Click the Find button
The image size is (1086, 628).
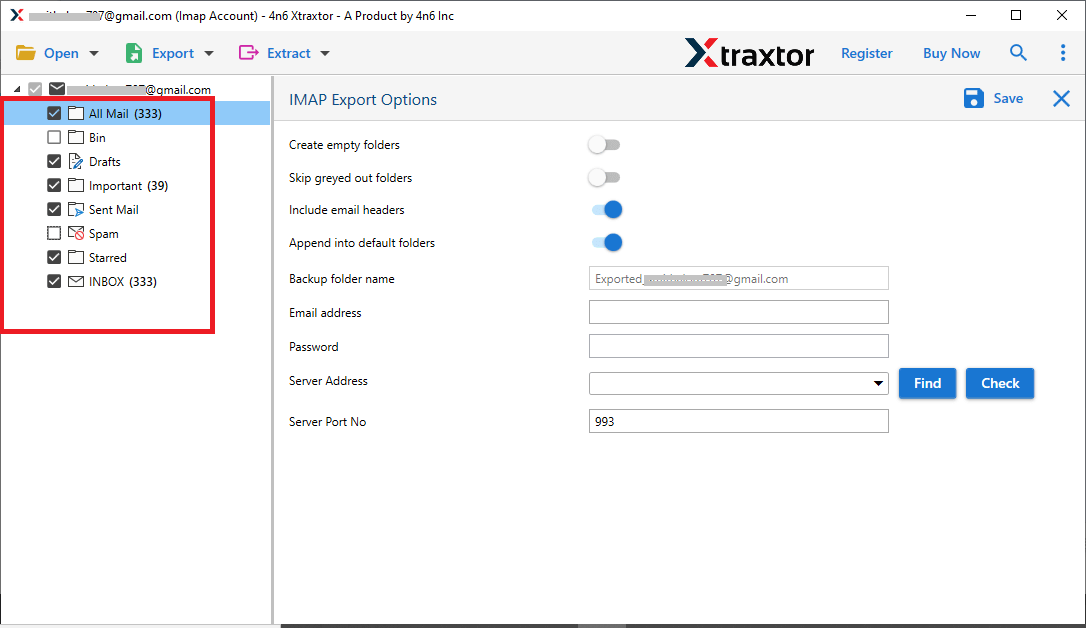click(x=927, y=383)
